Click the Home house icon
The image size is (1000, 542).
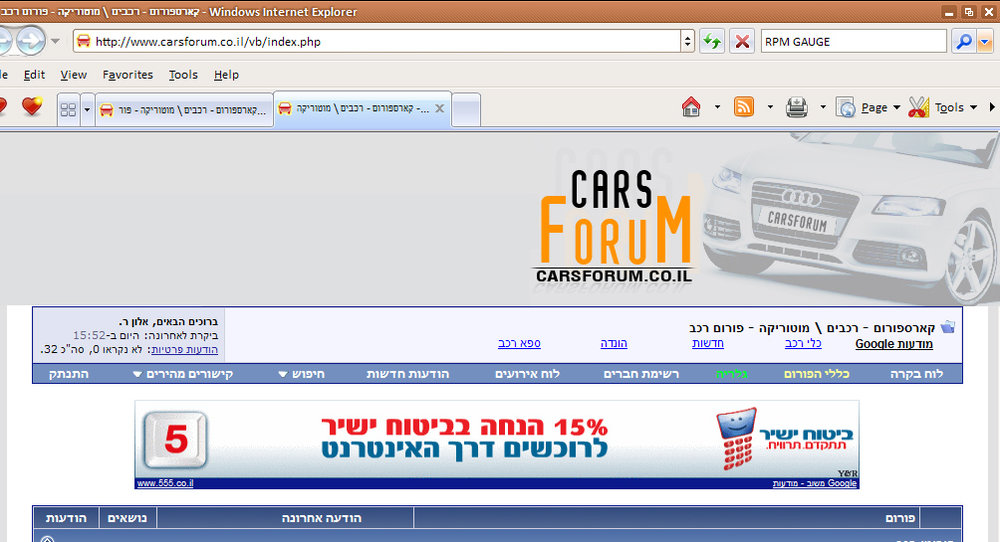click(691, 107)
